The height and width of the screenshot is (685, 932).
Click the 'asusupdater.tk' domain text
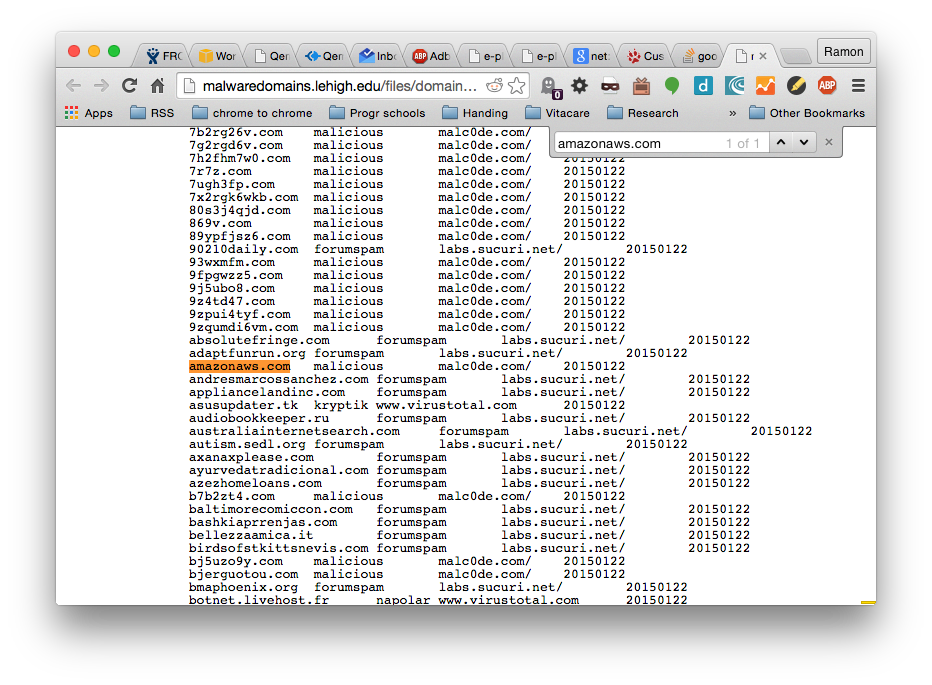pyautogui.click(x=244, y=405)
